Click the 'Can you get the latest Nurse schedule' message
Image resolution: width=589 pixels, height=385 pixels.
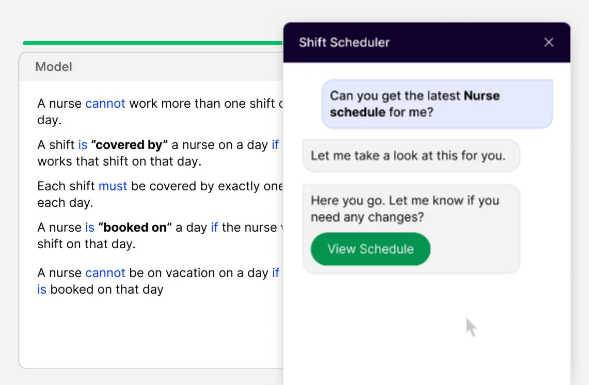[437, 104]
